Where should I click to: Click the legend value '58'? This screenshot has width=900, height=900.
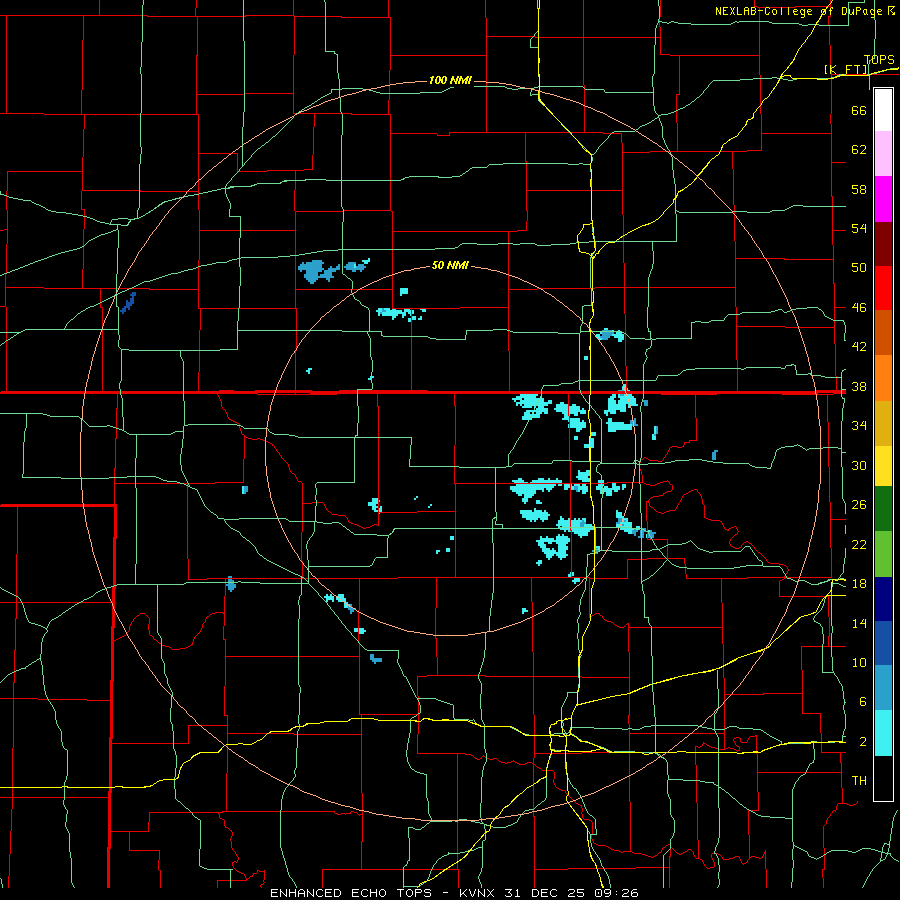pyautogui.click(x=859, y=189)
